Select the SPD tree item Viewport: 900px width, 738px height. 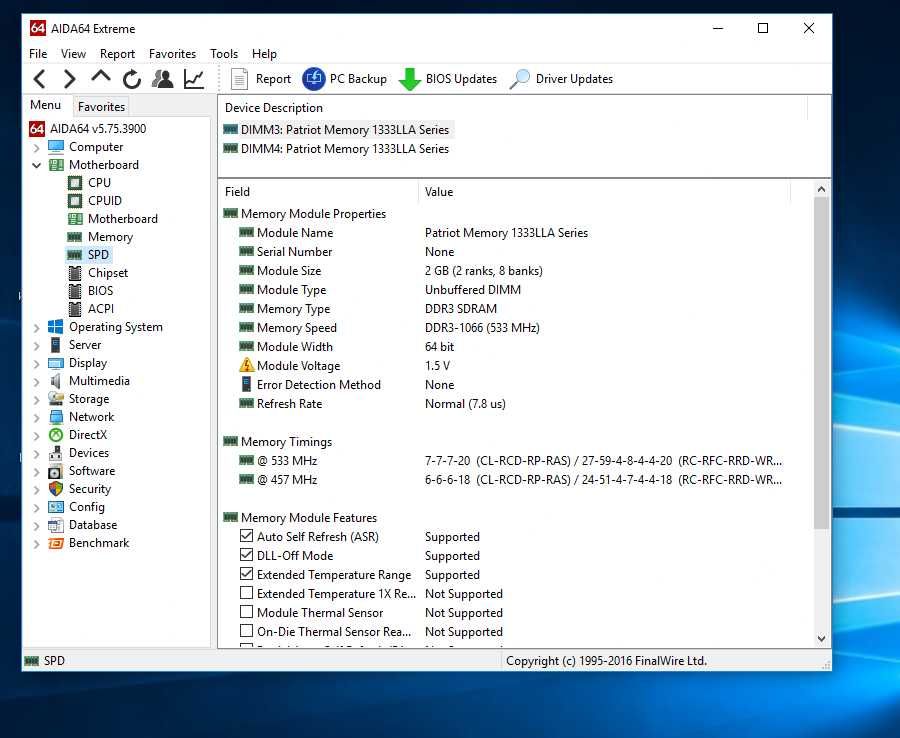[98, 255]
